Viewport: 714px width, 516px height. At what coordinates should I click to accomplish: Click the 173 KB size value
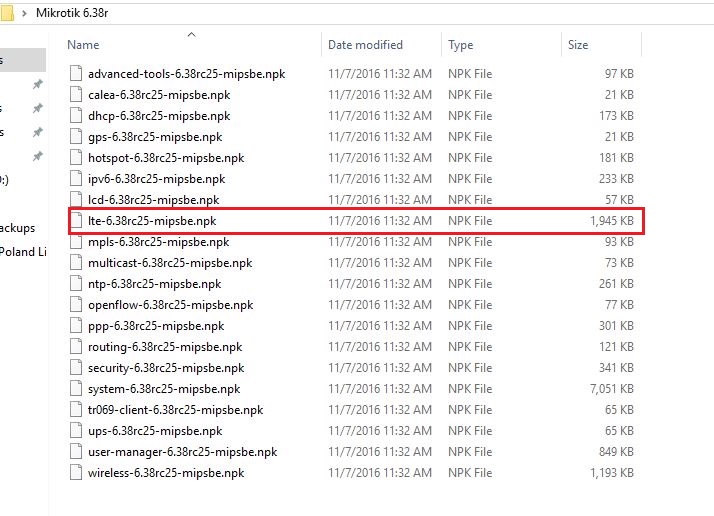(x=616, y=116)
